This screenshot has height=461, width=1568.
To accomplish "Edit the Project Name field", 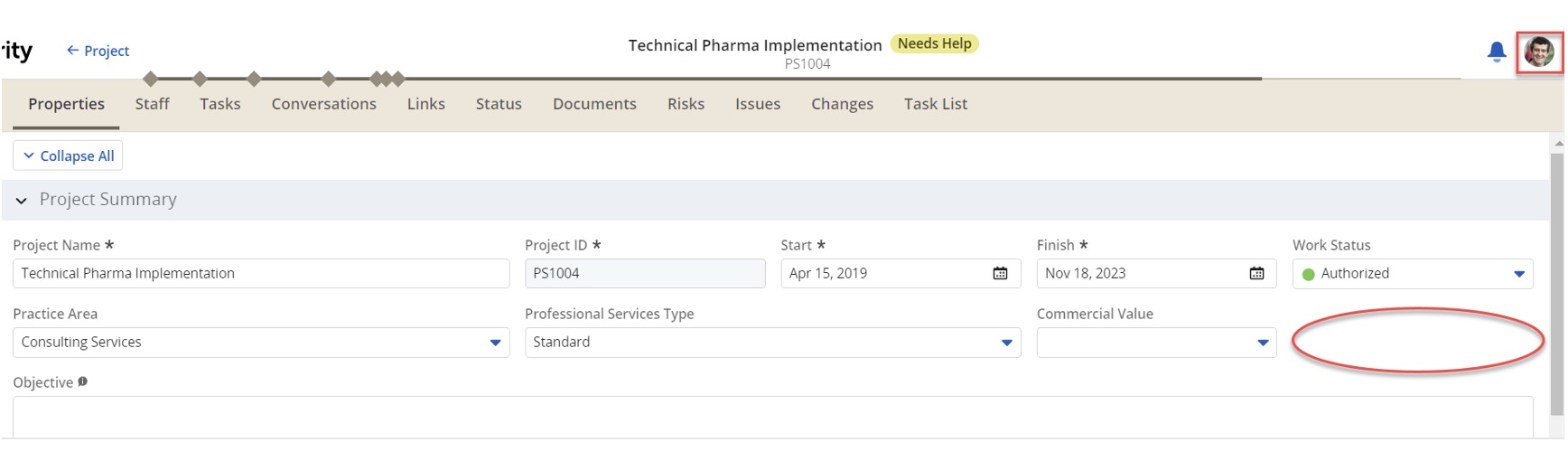I will pos(261,273).
